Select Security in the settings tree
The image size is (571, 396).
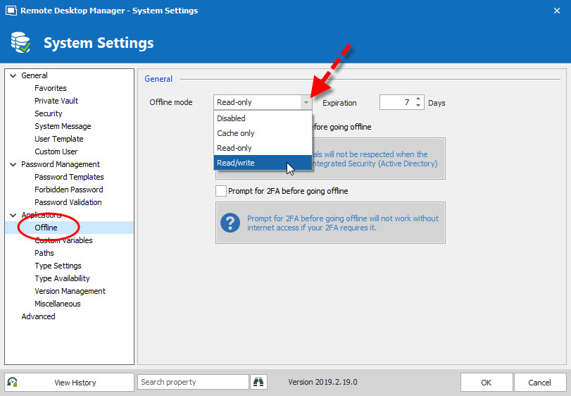click(x=48, y=114)
